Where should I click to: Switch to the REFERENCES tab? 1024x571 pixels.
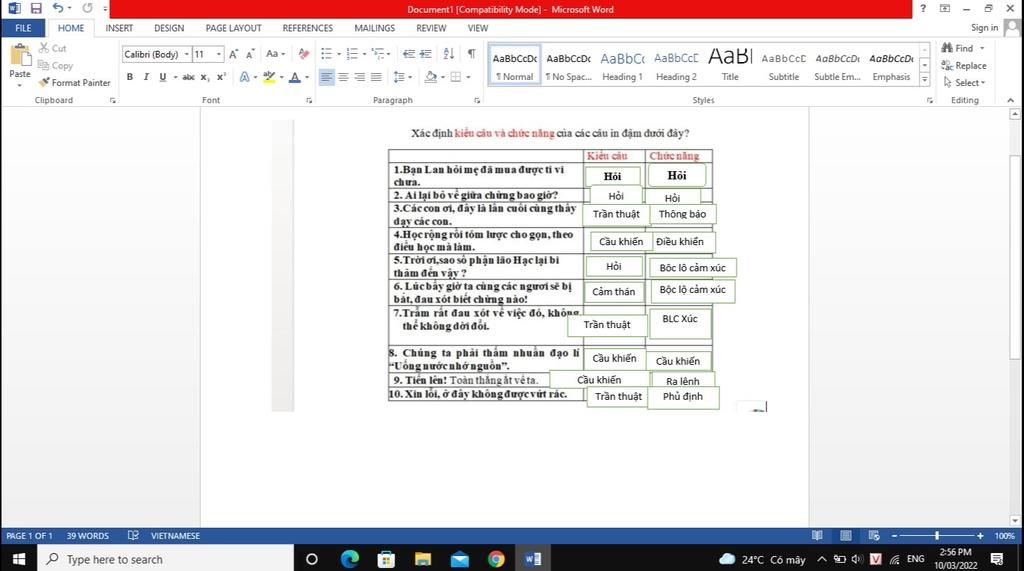click(308, 28)
